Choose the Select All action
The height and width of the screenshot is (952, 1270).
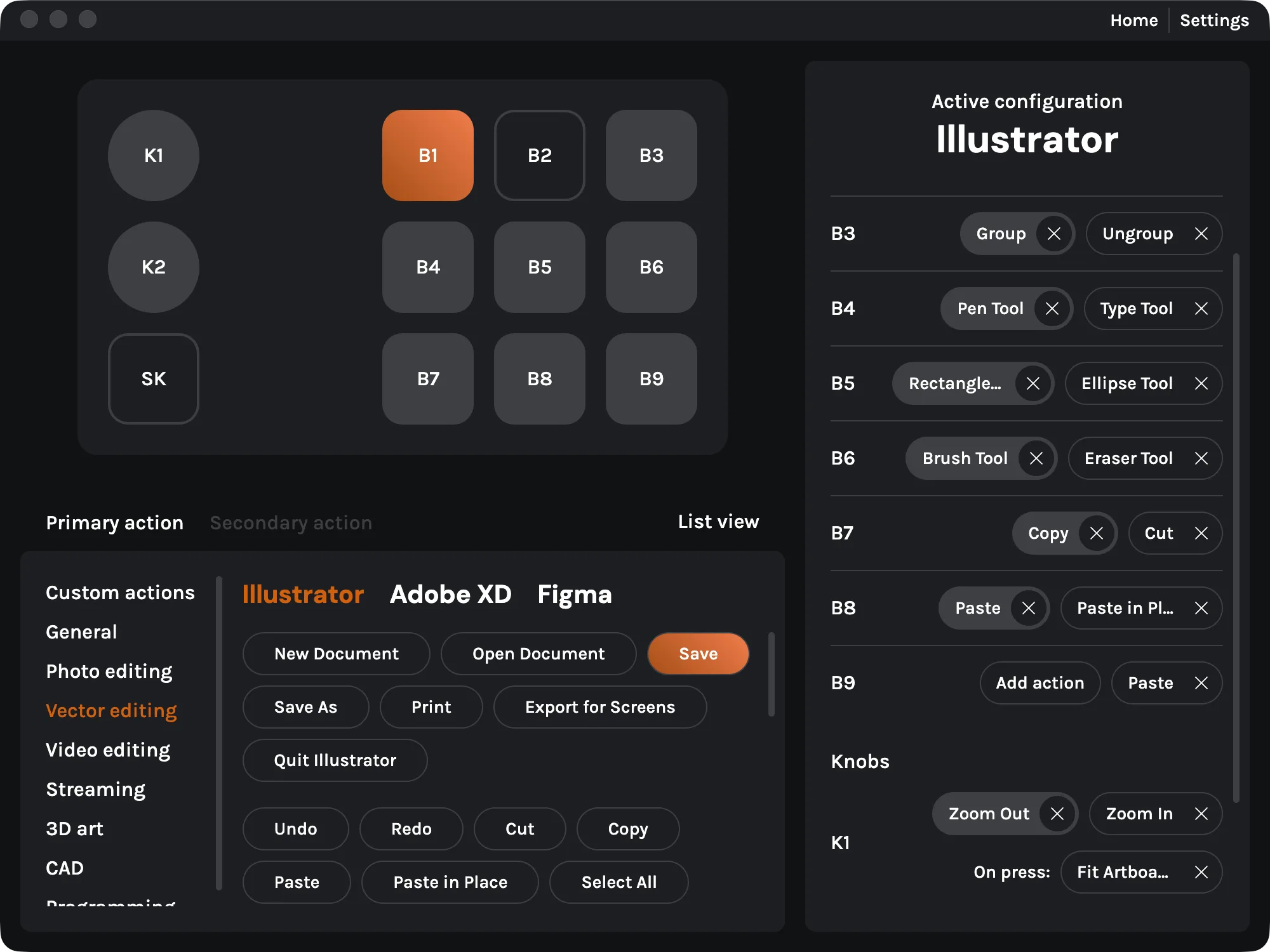tap(619, 882)
